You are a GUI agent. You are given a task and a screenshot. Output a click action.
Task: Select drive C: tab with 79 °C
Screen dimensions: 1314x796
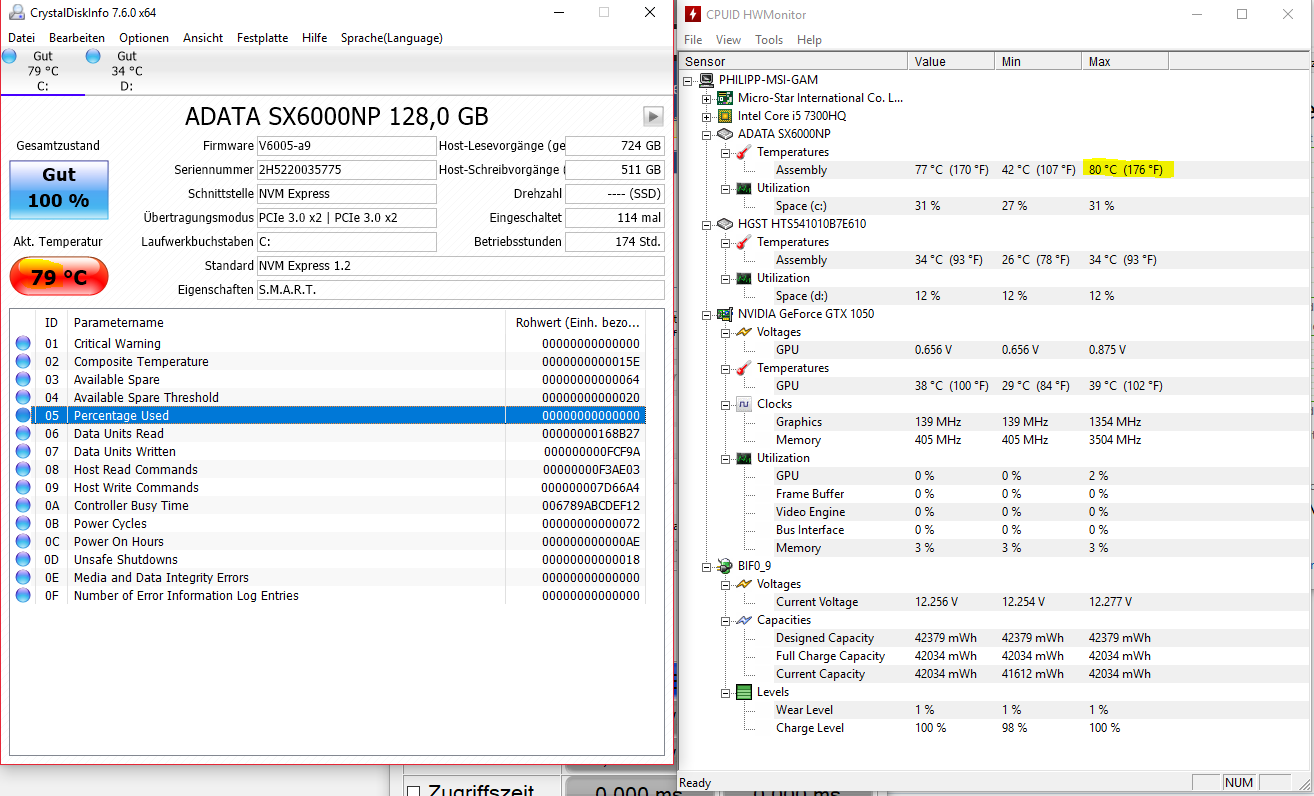42,71
